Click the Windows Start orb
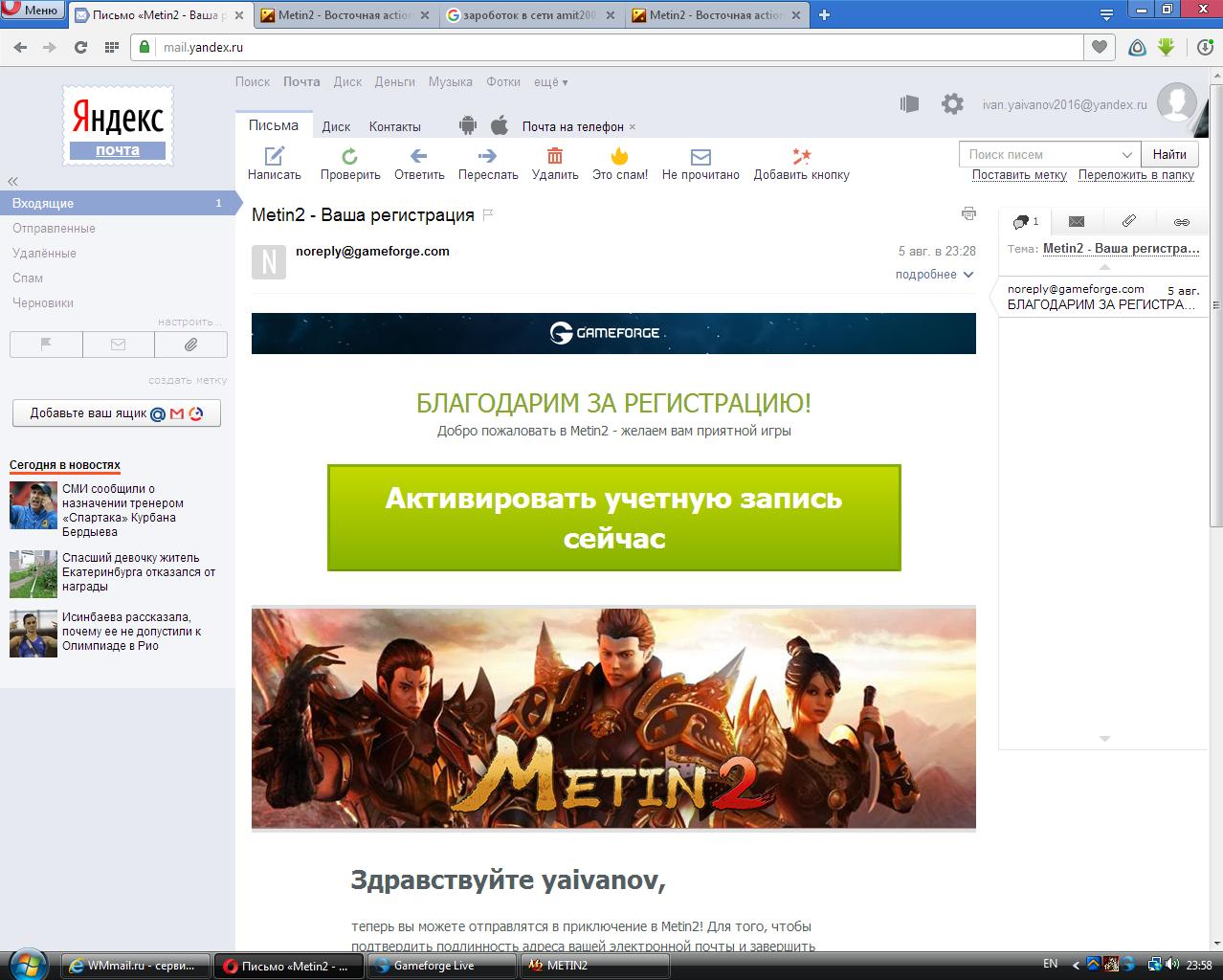This screenshot has width=1223, height=980. [27, 963]
